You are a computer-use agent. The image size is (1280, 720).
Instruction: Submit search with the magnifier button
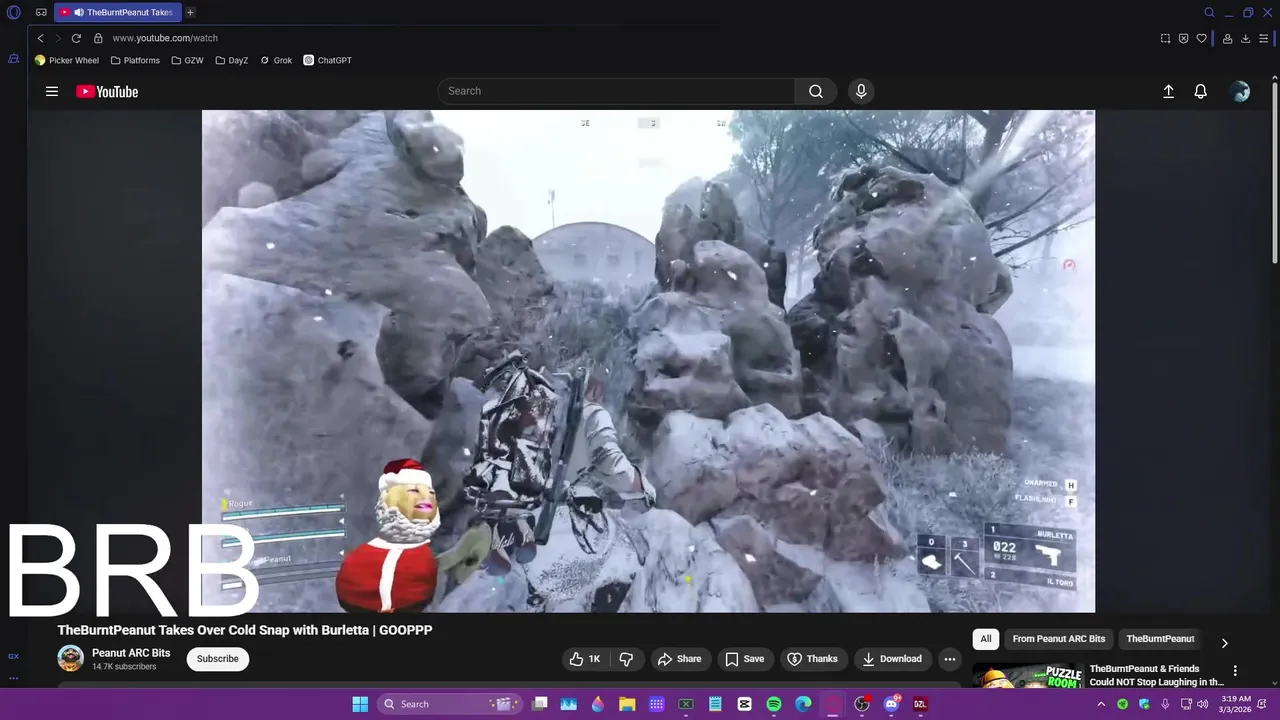[816, 91]
